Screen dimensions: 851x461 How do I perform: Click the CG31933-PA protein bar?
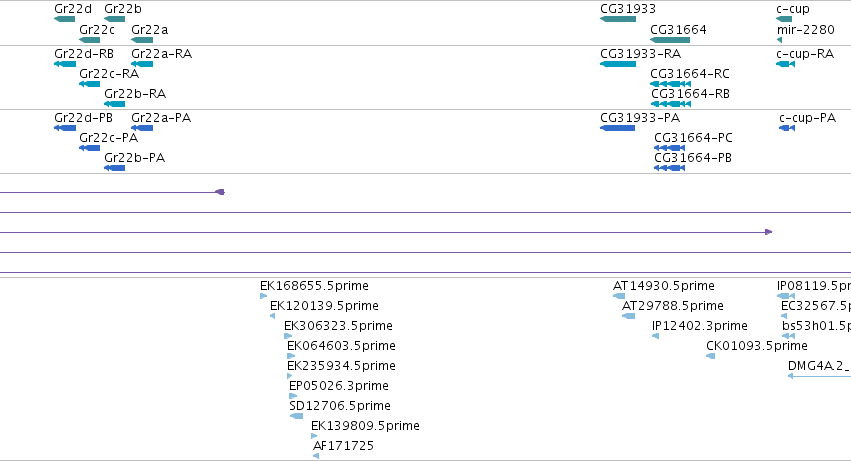click(x=618, y=128)
